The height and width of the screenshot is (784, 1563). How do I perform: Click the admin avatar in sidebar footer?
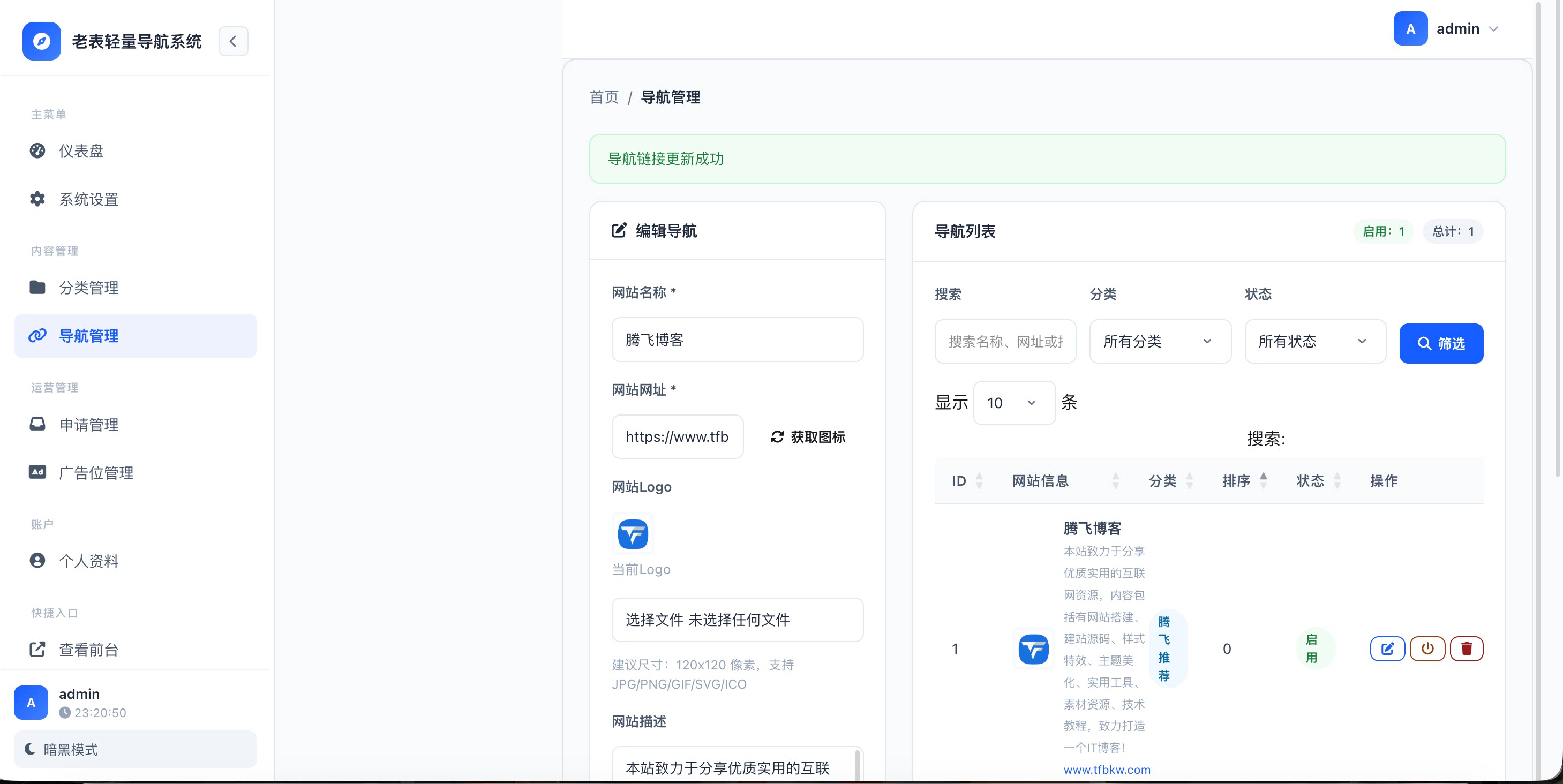point(31,703)
